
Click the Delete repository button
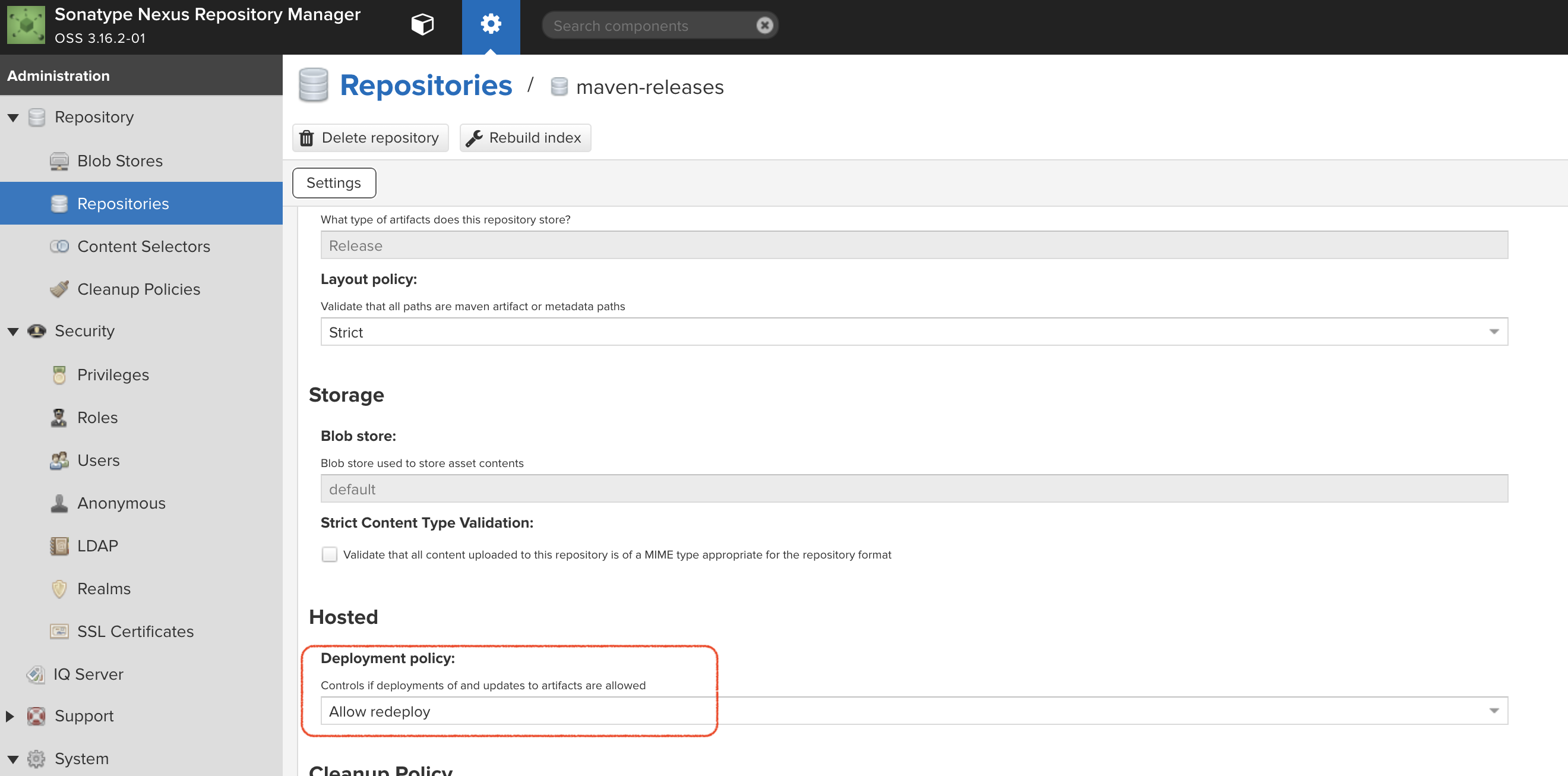click(x=370, y=138)
